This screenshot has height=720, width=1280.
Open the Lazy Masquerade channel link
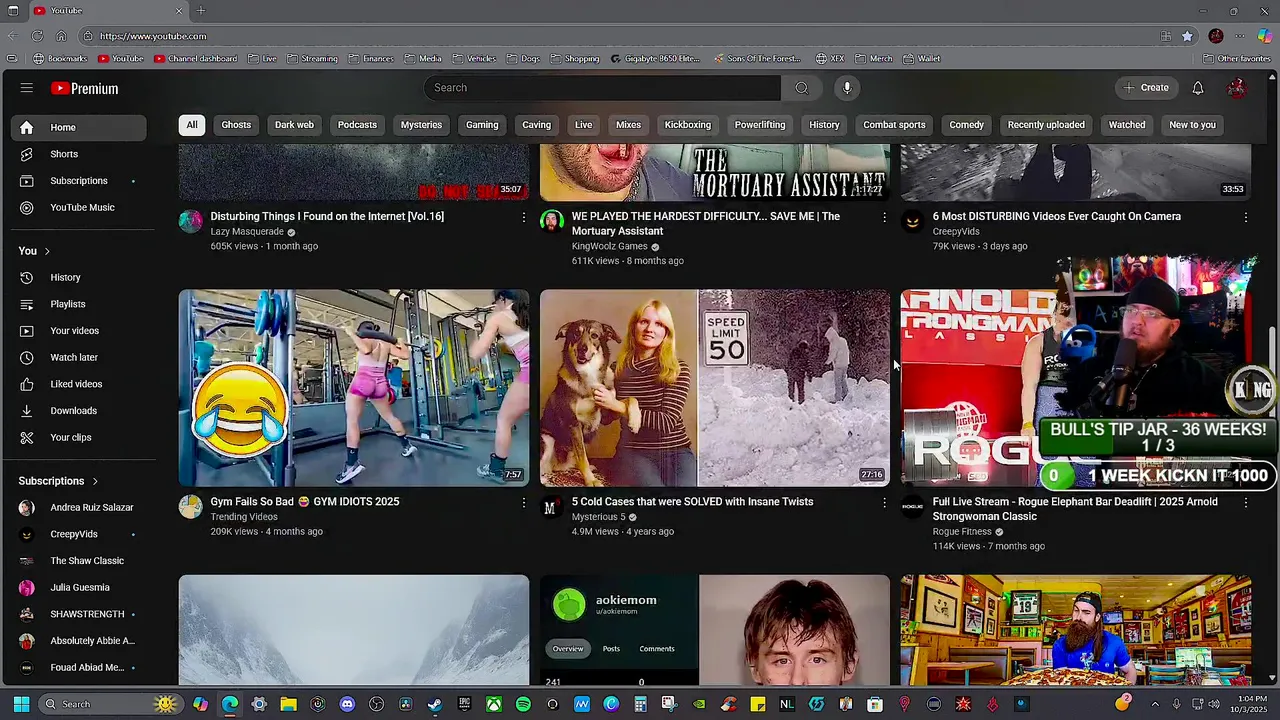pyautogui.click(x=247, y=232)
